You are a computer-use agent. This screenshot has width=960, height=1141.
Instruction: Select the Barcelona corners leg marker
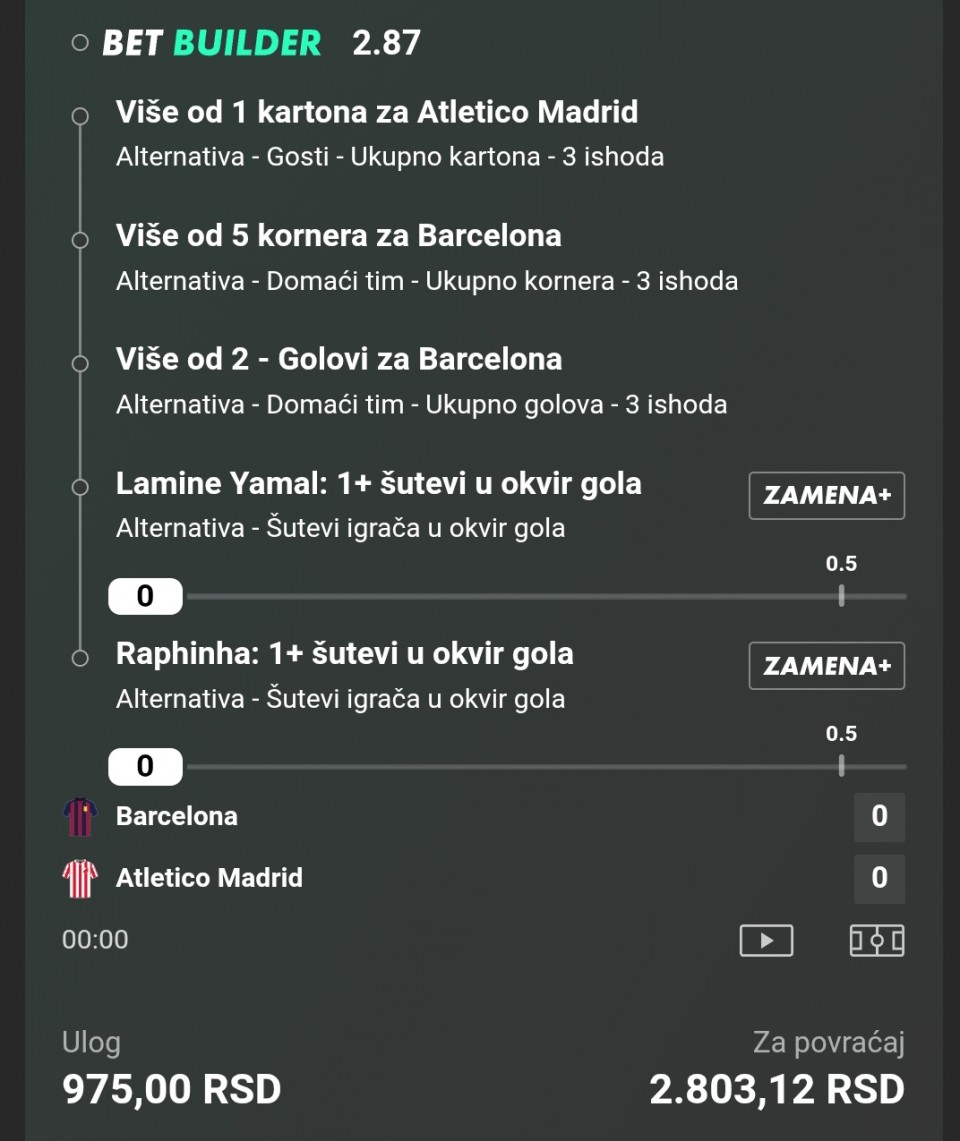[81, 240]
